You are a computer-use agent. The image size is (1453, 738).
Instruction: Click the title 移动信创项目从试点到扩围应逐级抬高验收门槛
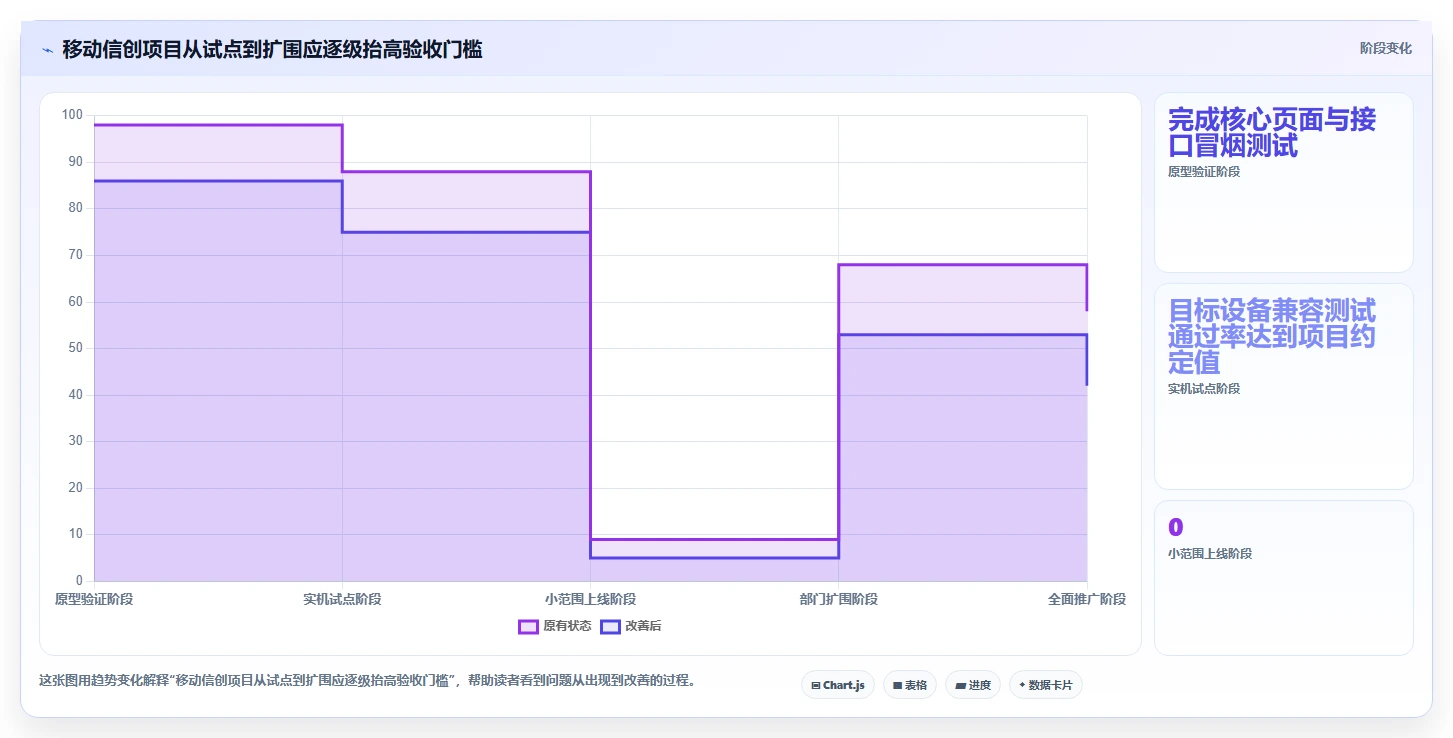point(272,49)
